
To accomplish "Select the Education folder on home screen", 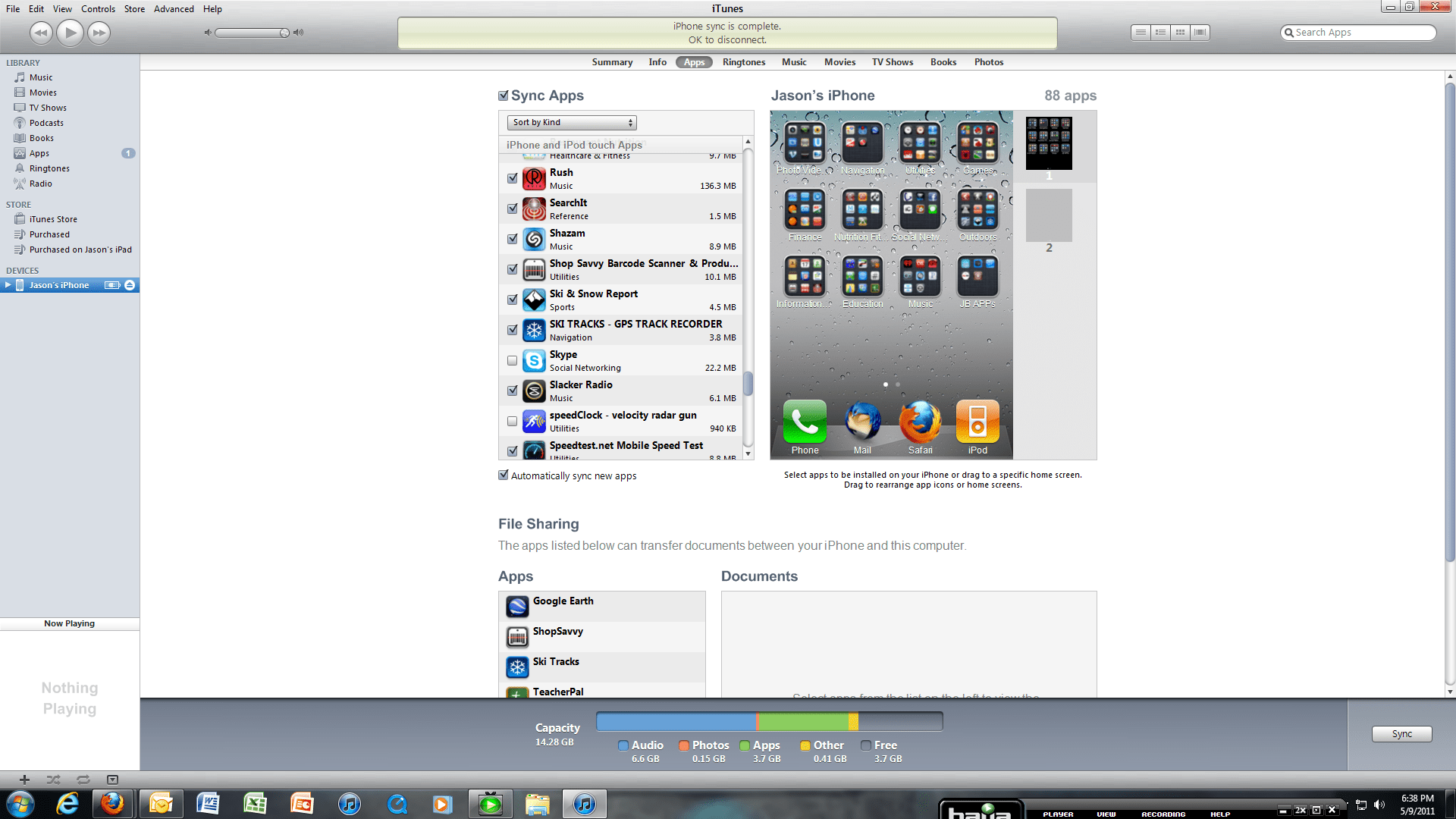I will click(862, 277).
